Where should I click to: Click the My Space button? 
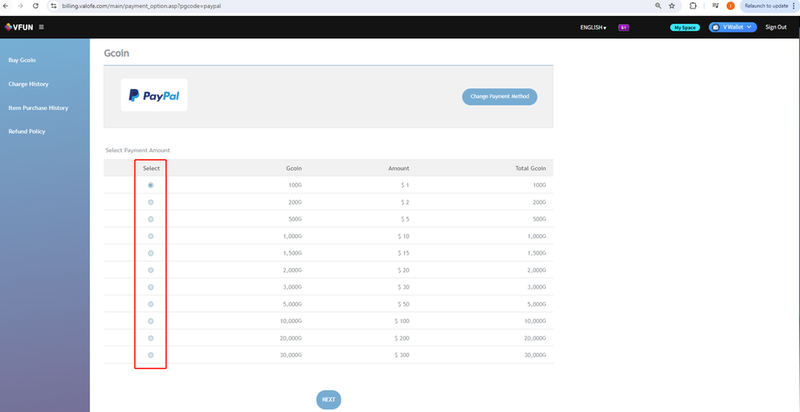click(685, 28)
